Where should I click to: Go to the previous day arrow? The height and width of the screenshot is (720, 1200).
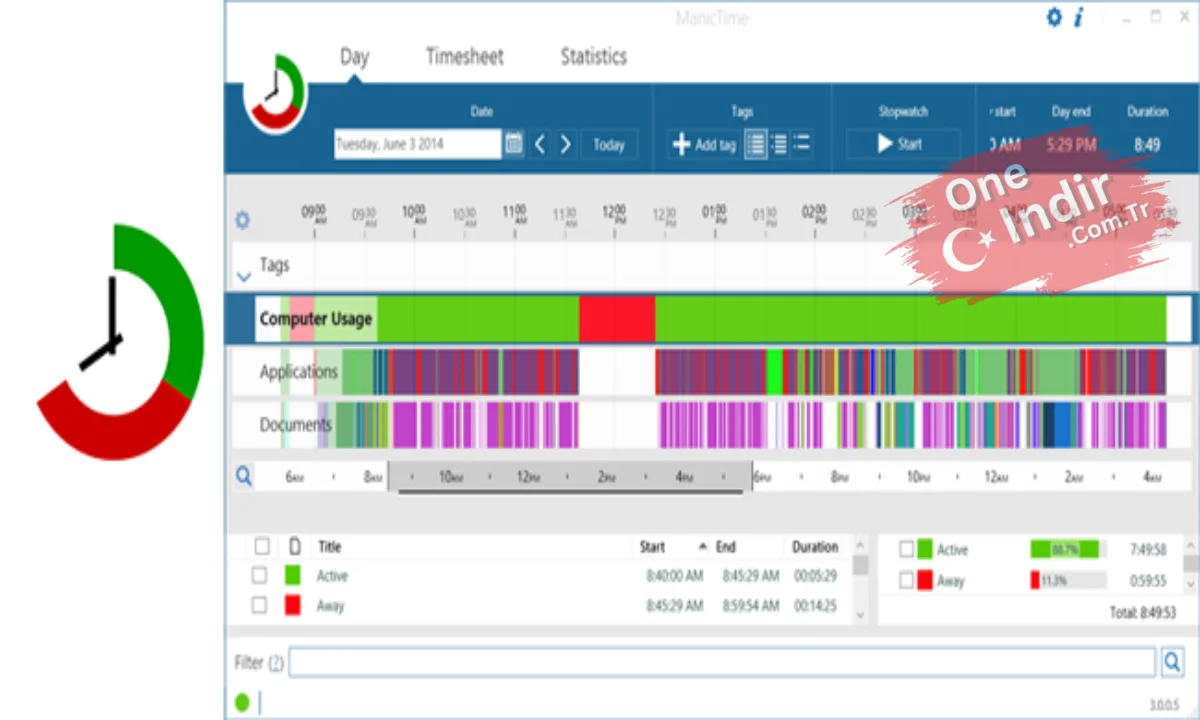pyautogui.click(x=540, y=144)
